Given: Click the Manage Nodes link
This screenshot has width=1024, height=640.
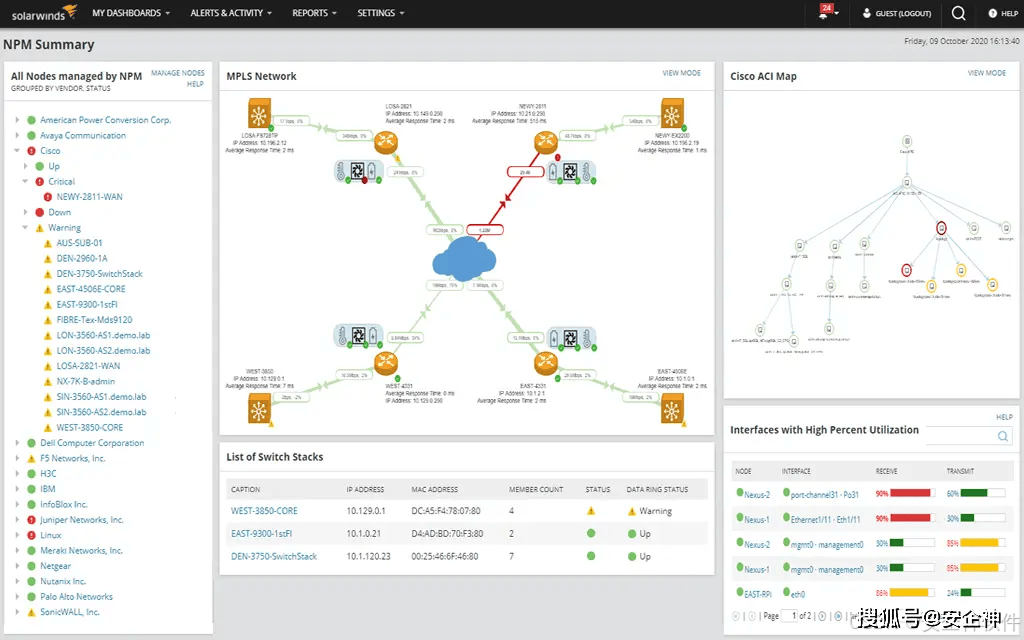Looking at the screenshot, I should [x=178, y=73].
